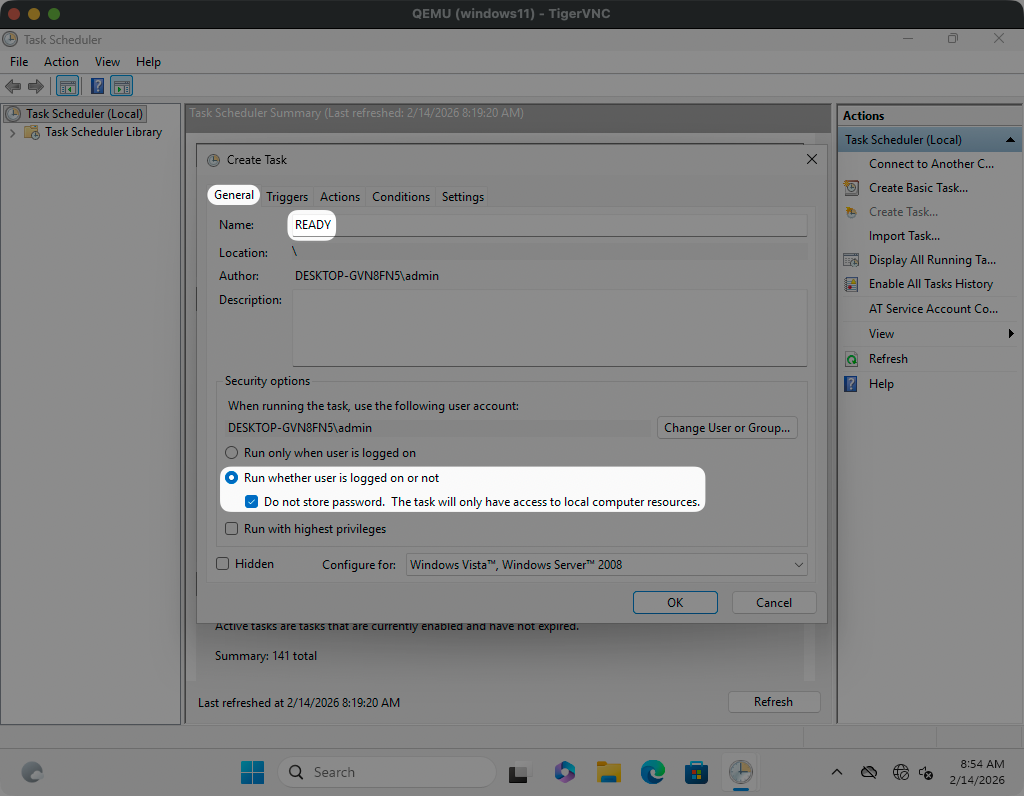Open Microsoft Edge from the taskbar

(x=653, y=772)
